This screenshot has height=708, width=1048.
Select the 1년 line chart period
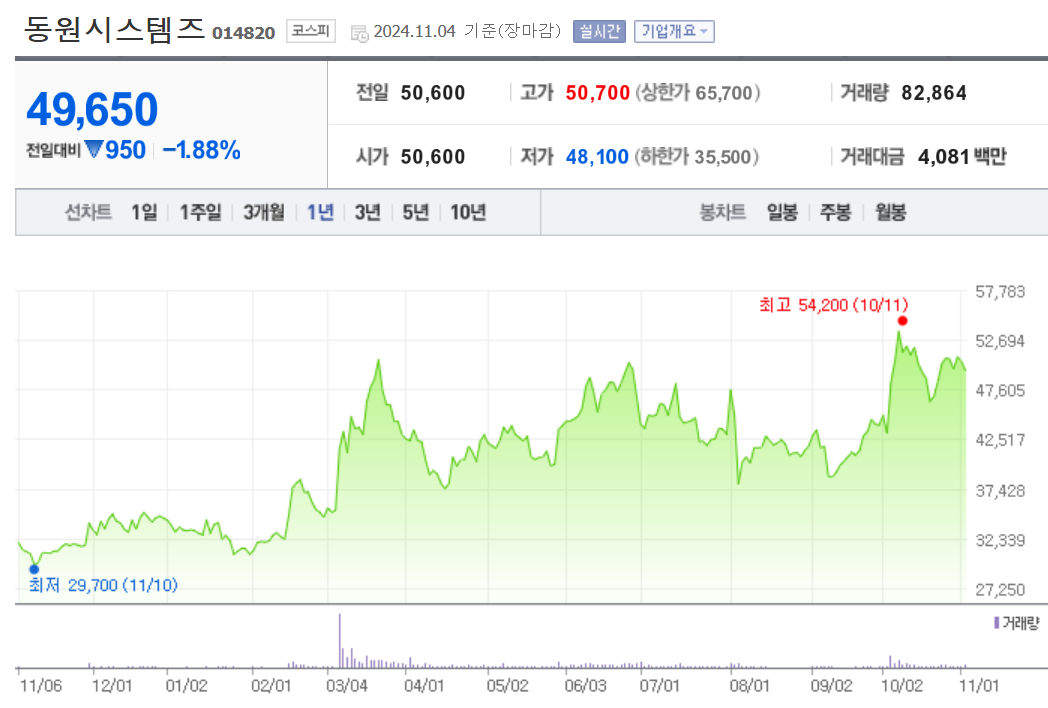(320, 213)
